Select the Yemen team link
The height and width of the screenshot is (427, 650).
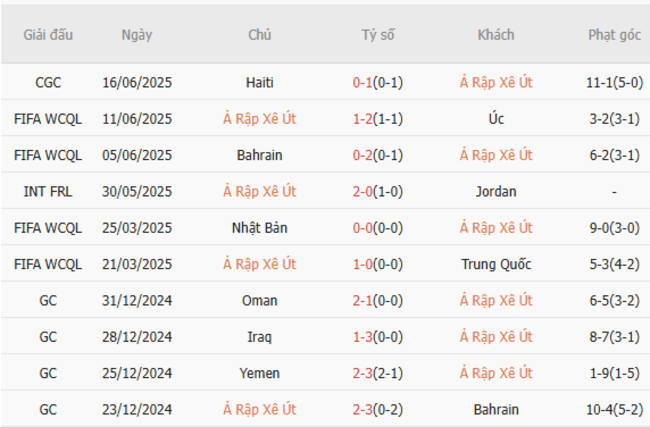pyautogui.click(x=259, y=373)
